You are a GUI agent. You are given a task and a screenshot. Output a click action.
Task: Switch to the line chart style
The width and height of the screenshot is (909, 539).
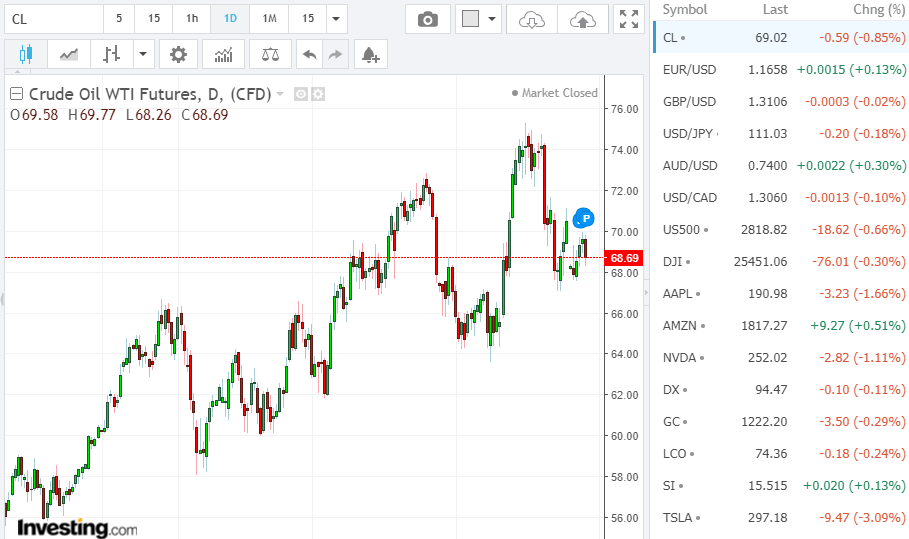pyautogui.click(x=69, y=54)
